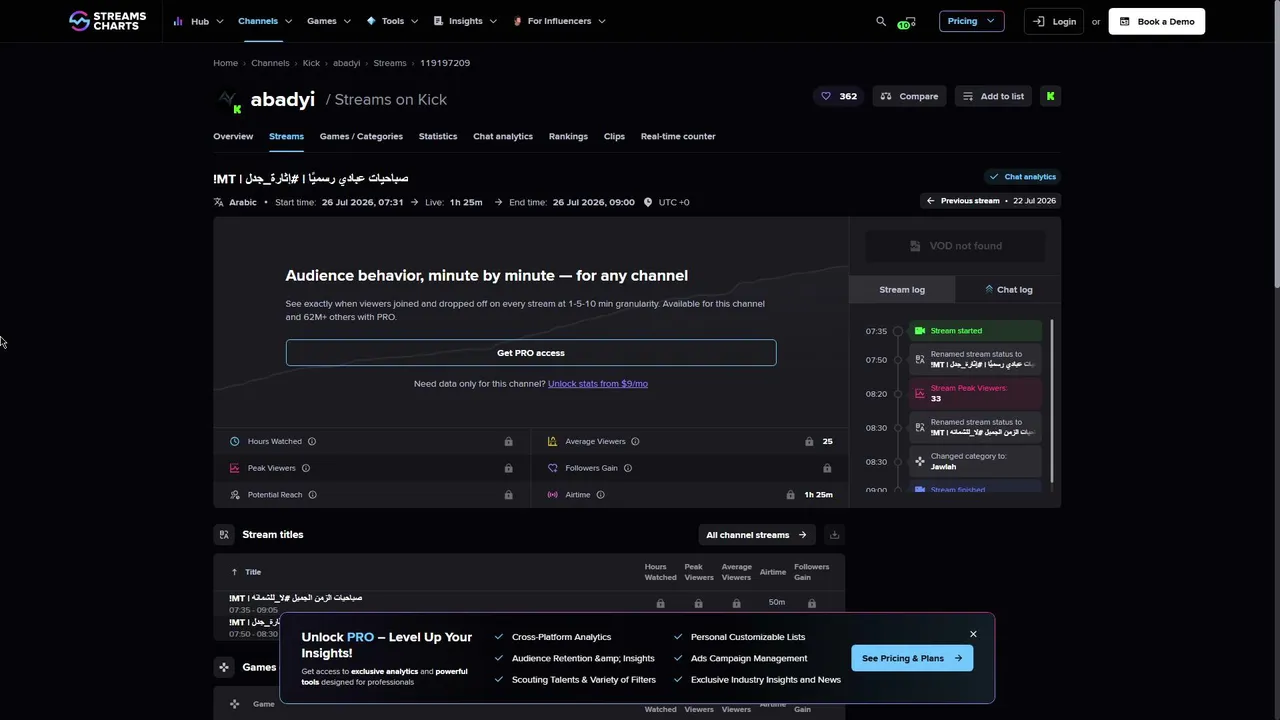Viewport: 1280px width, 720px height.
Task: Click the Stream started camera icon in log
Action: 920,331
